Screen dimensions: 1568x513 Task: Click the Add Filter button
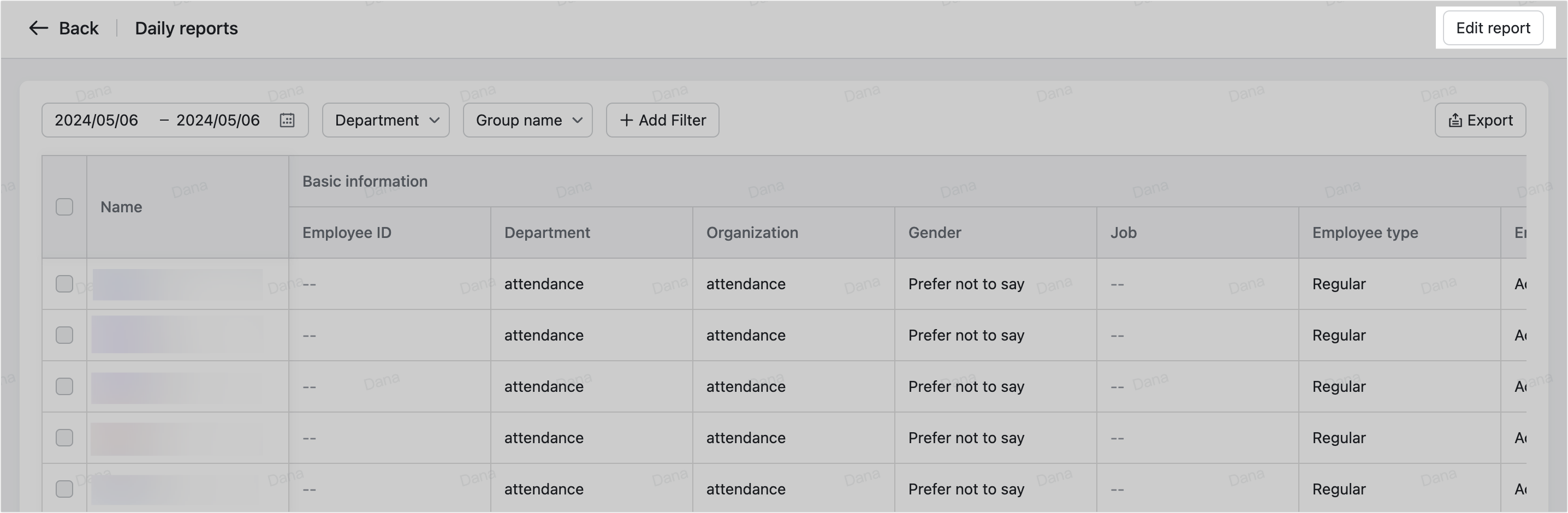(x=662, y=120)
